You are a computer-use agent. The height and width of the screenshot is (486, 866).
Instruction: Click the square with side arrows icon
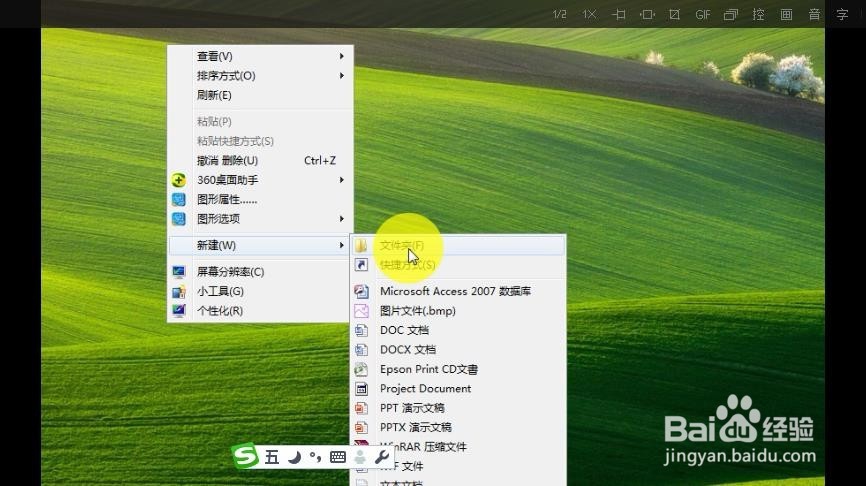647,14
